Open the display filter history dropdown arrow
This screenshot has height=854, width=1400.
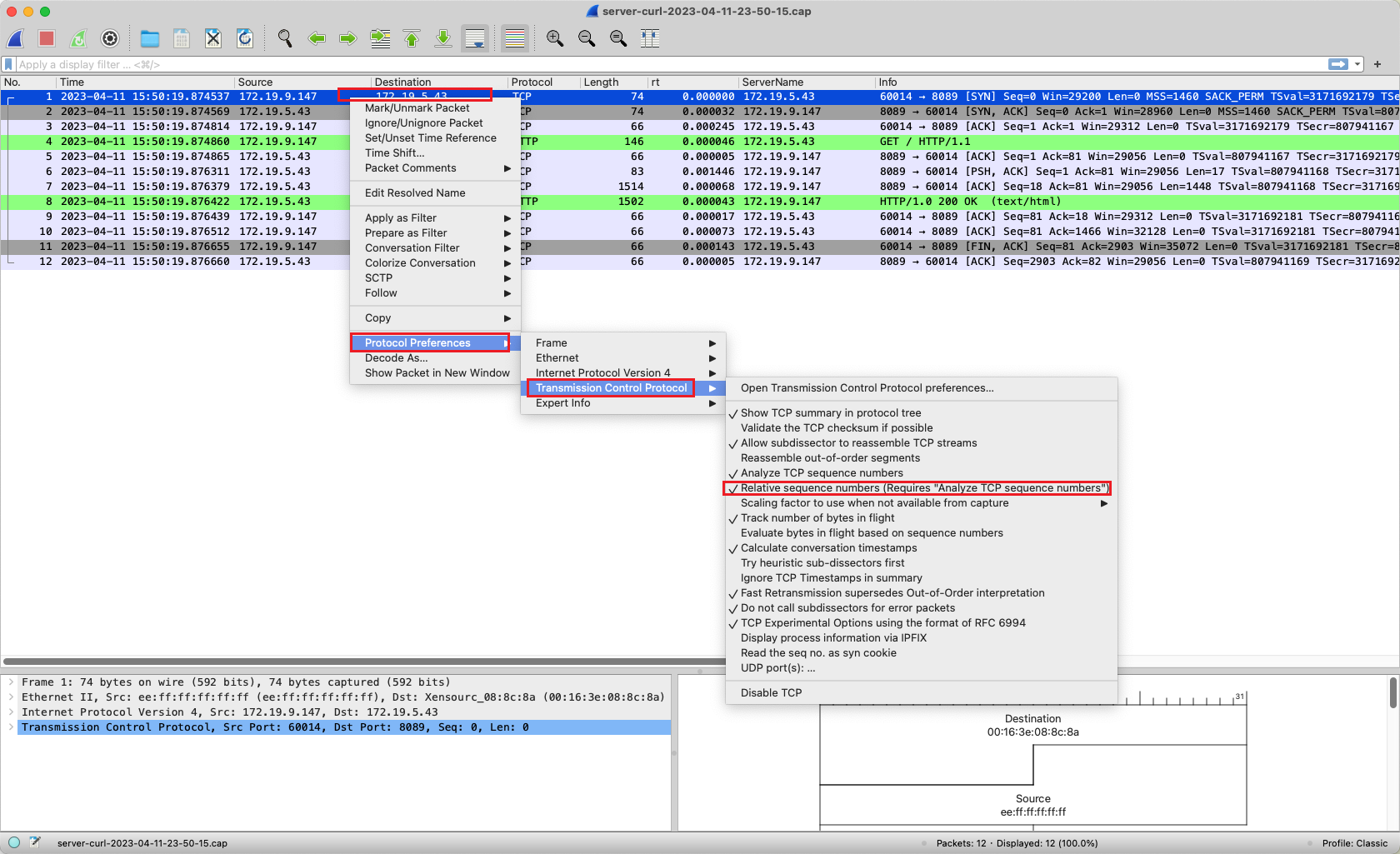tap(1357, 64)
